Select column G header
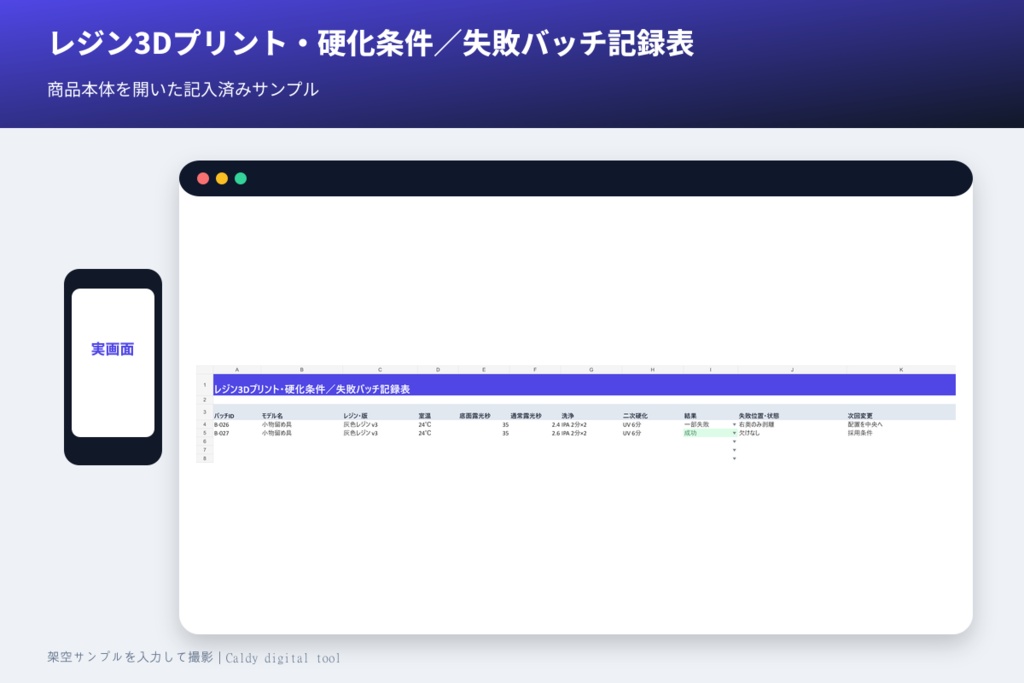 (590, 370)
